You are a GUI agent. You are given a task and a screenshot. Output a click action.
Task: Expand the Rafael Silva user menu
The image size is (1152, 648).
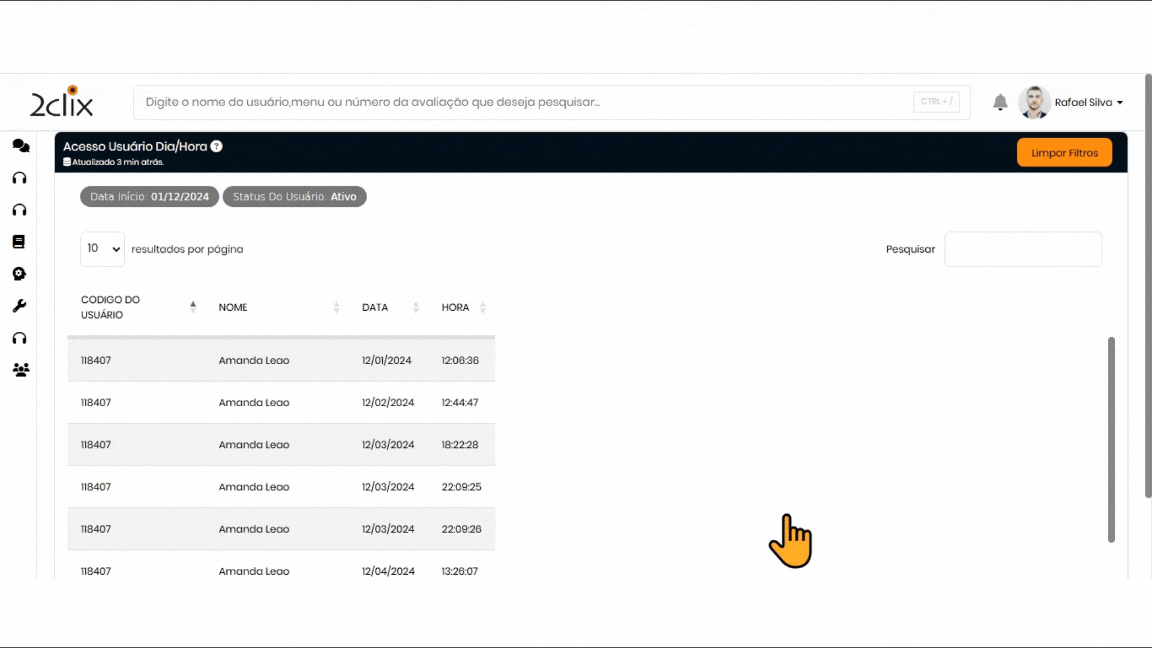point(1089,103)
